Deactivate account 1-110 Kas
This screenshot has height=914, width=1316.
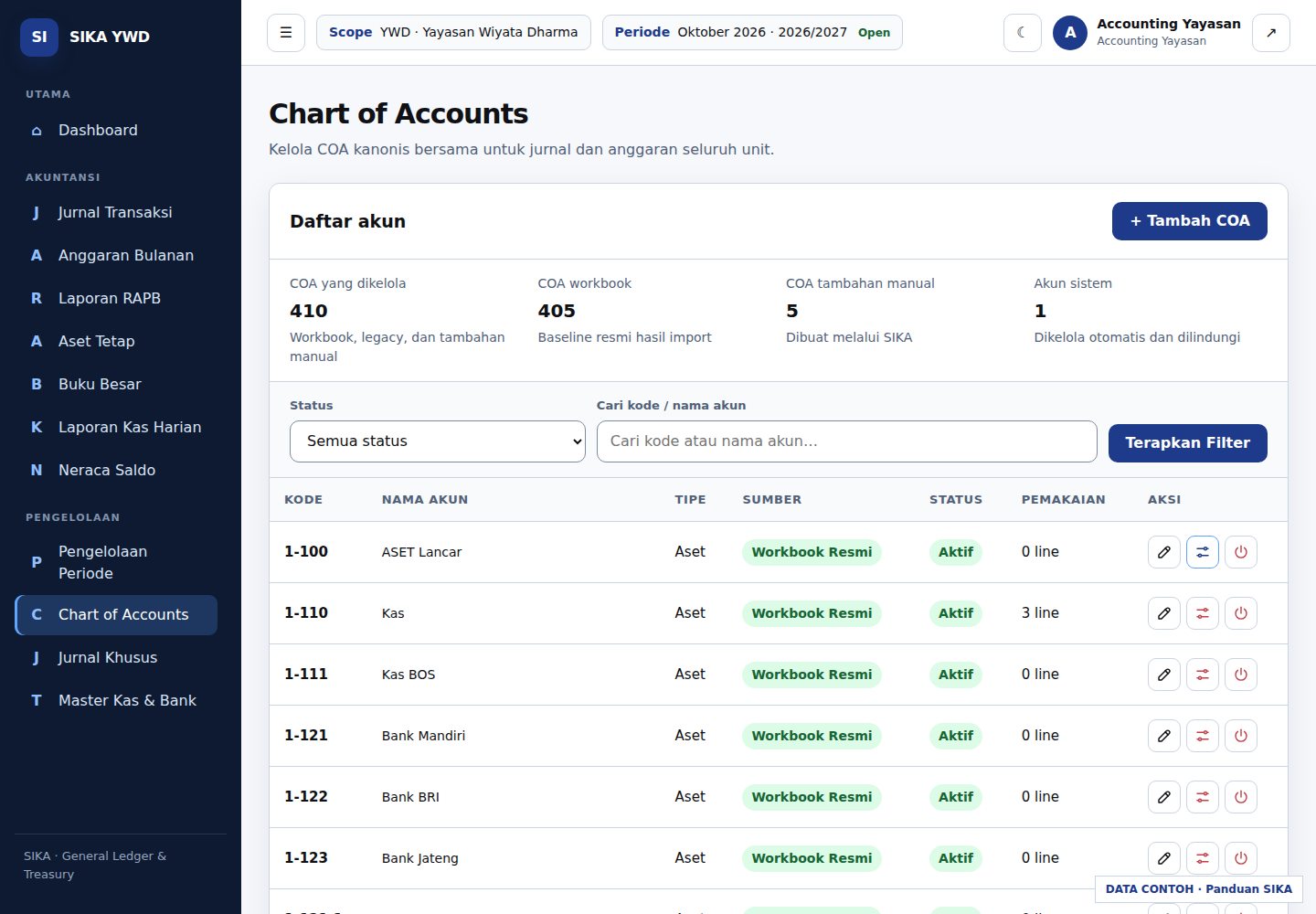tap(1241, 613)
